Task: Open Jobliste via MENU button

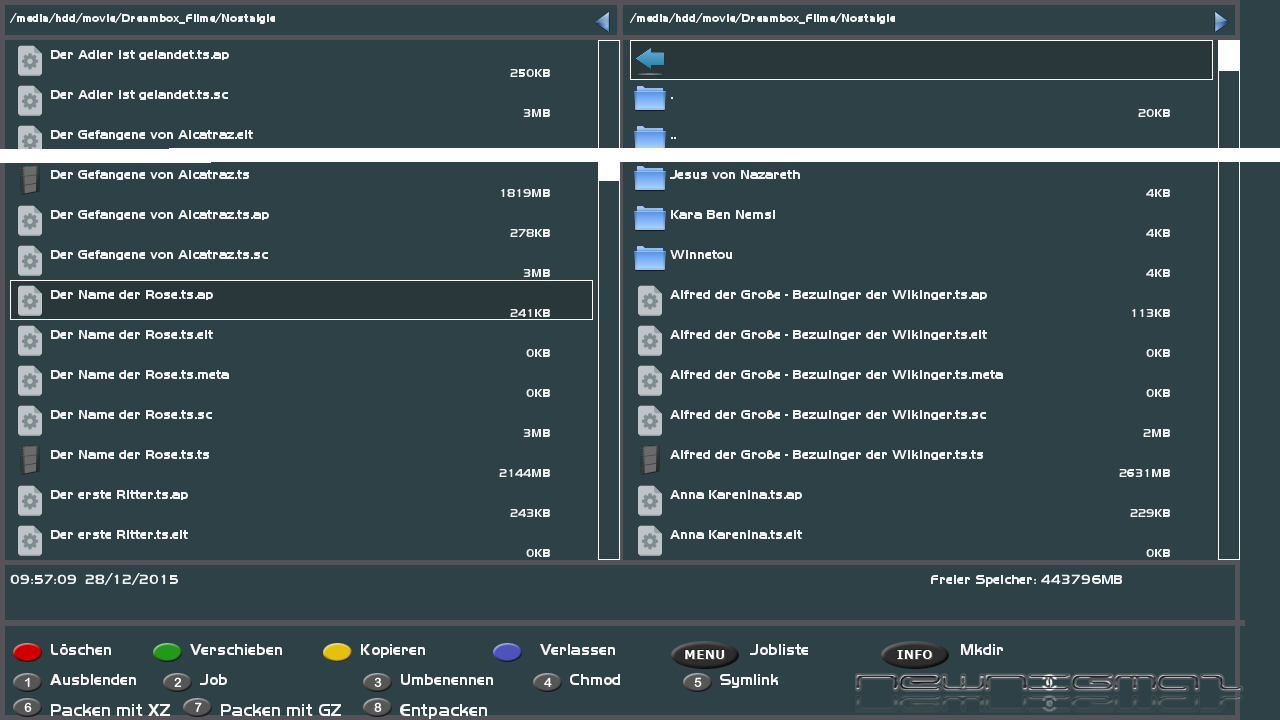Action: pos(704,655)
